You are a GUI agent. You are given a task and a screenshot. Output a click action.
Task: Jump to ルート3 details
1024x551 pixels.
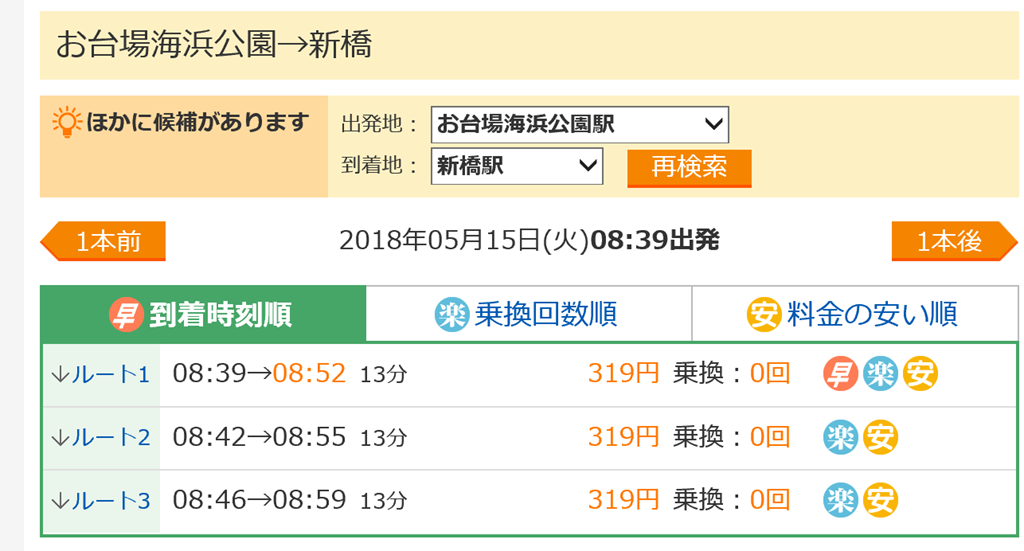coord(100,499)
